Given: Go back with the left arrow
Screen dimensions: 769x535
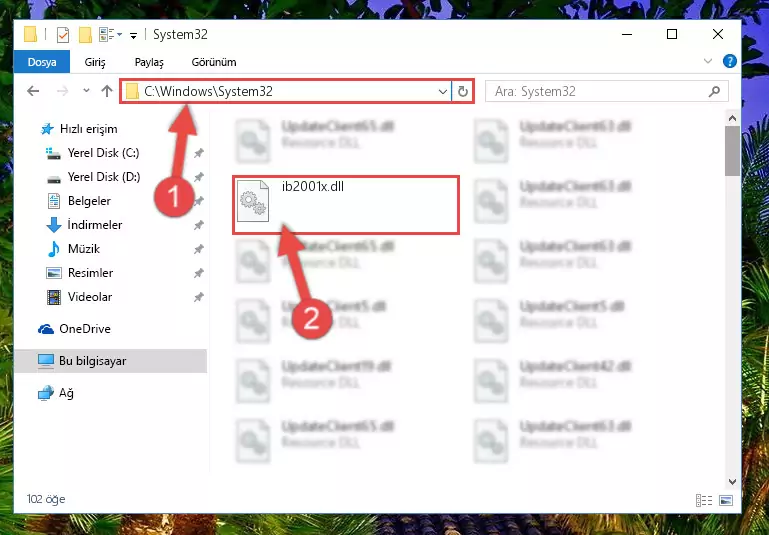Looking at the screenshot, I should (x=33, y=91).
